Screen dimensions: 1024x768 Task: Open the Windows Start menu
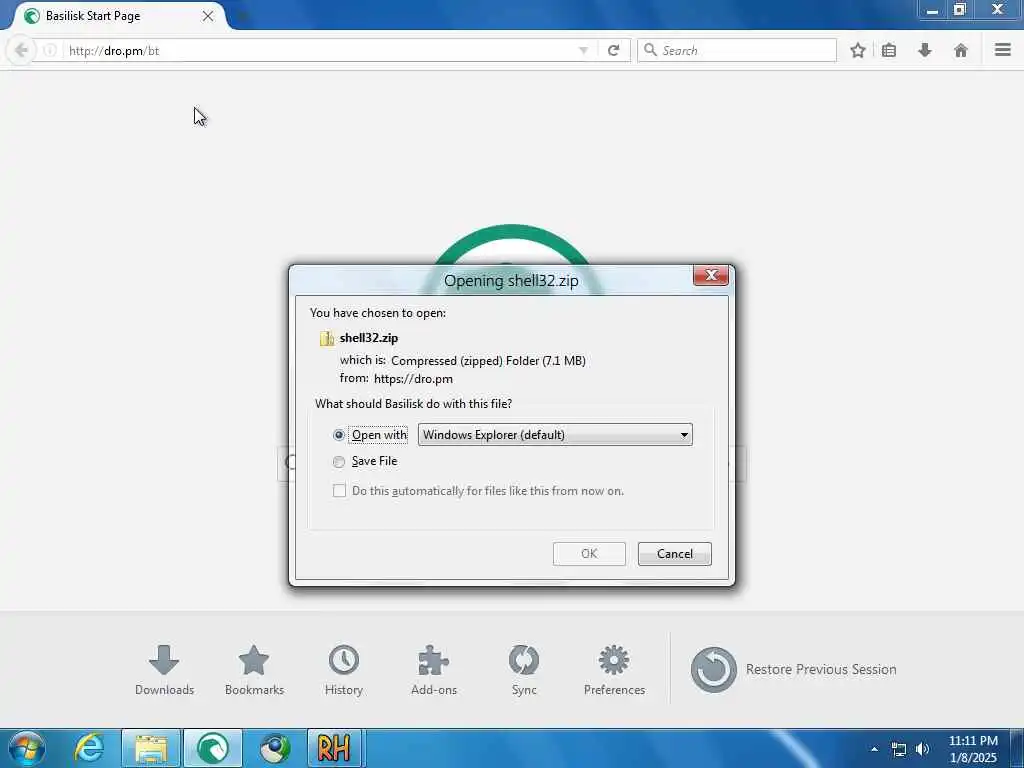(x=27, y=748)
